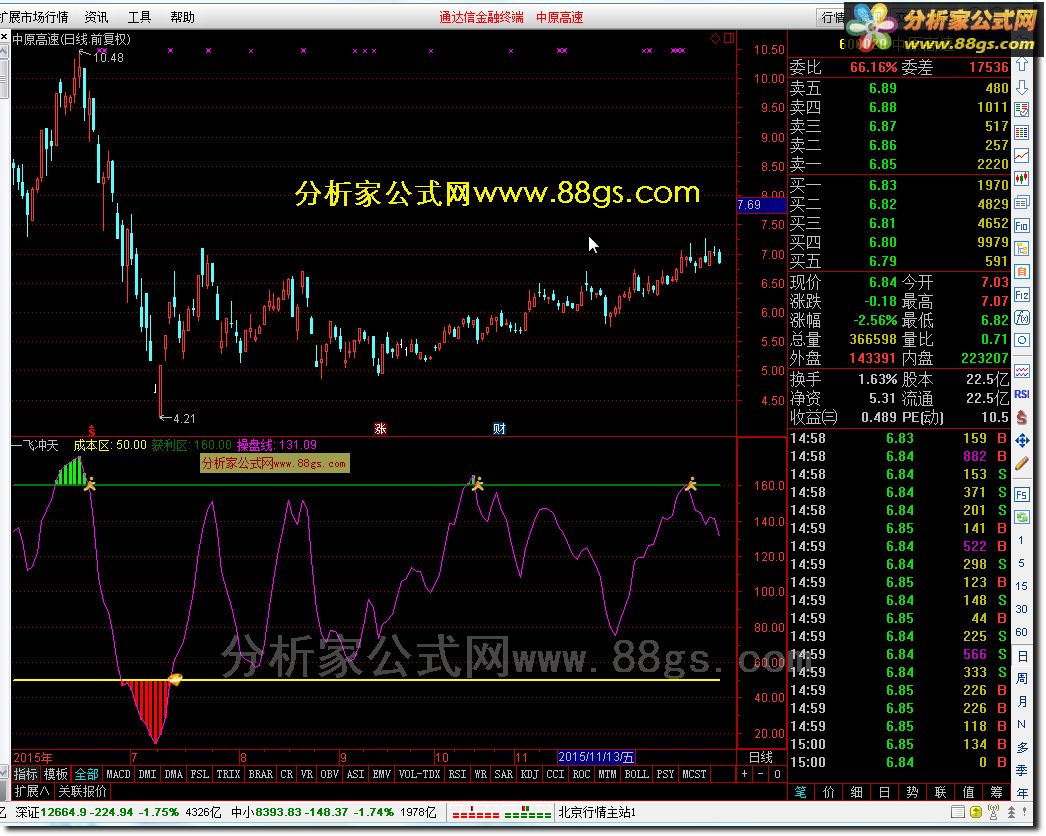Click the list panel icon in status bar

click(958, 812)
